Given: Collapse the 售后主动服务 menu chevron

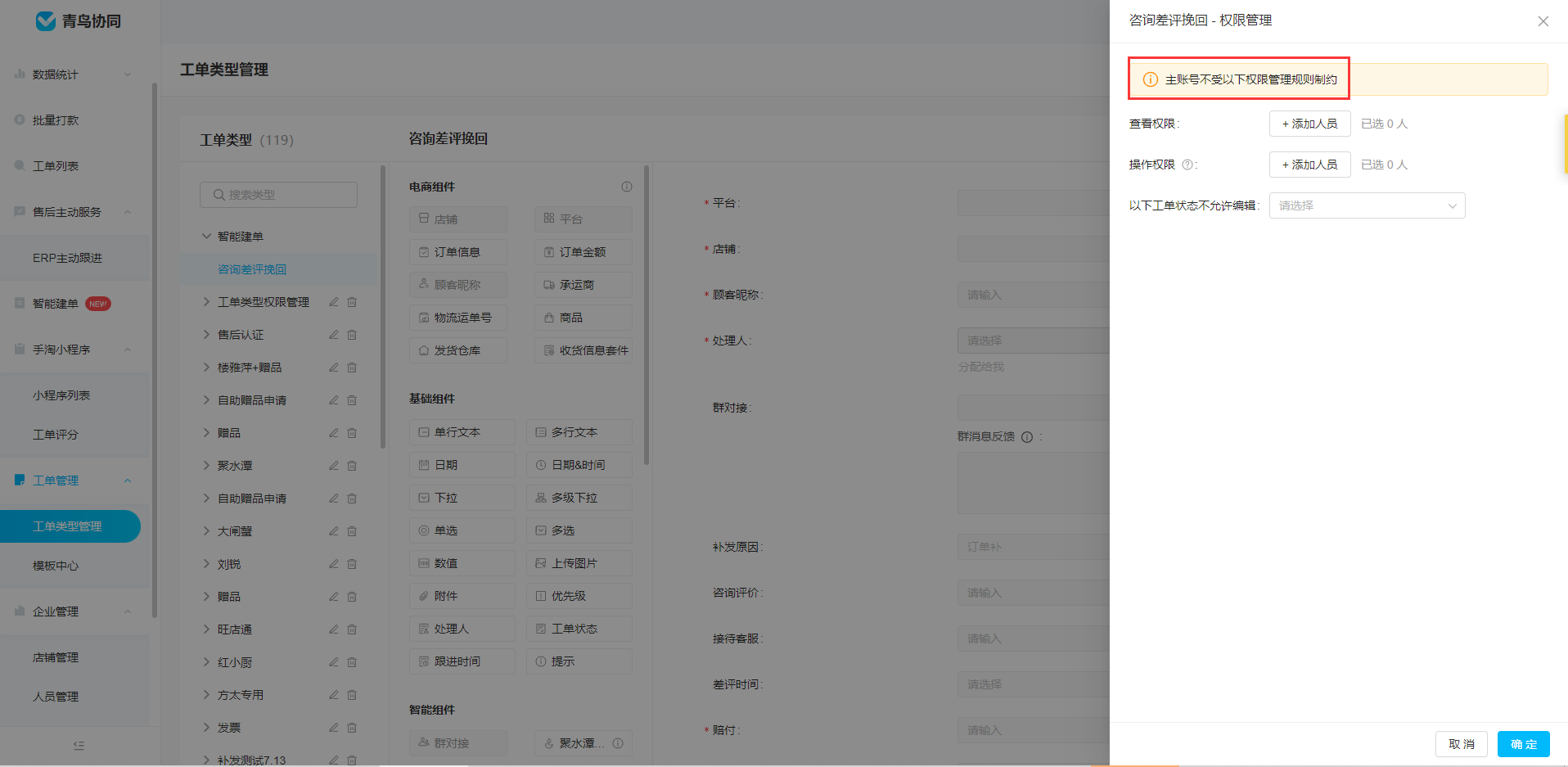Looking at the screenshot, I should (x=128, y=212).
